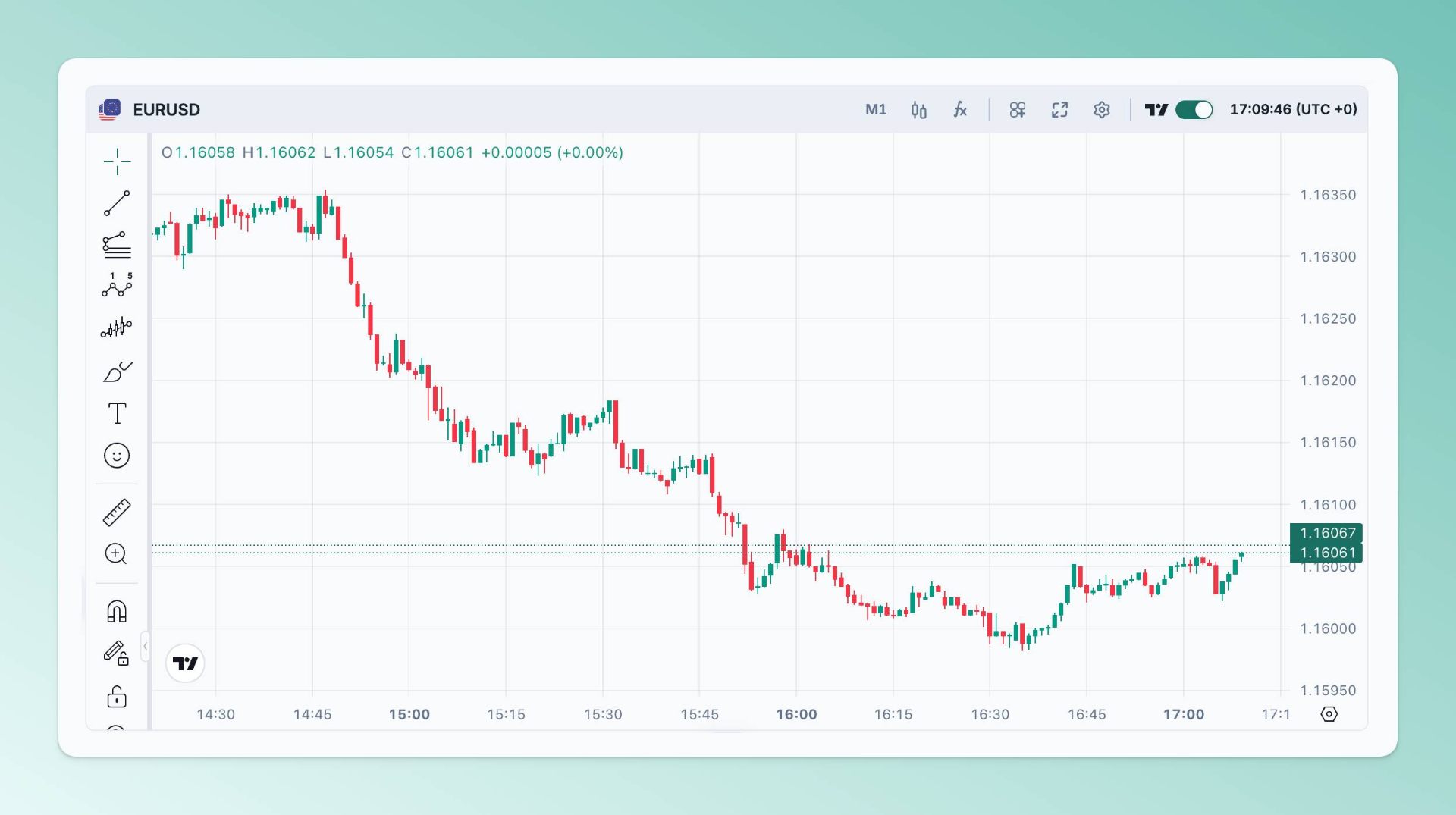This screenshot has width=1456, height=815.
Task: Click the 15:30 time axis label
Action: tap(603, 714)
